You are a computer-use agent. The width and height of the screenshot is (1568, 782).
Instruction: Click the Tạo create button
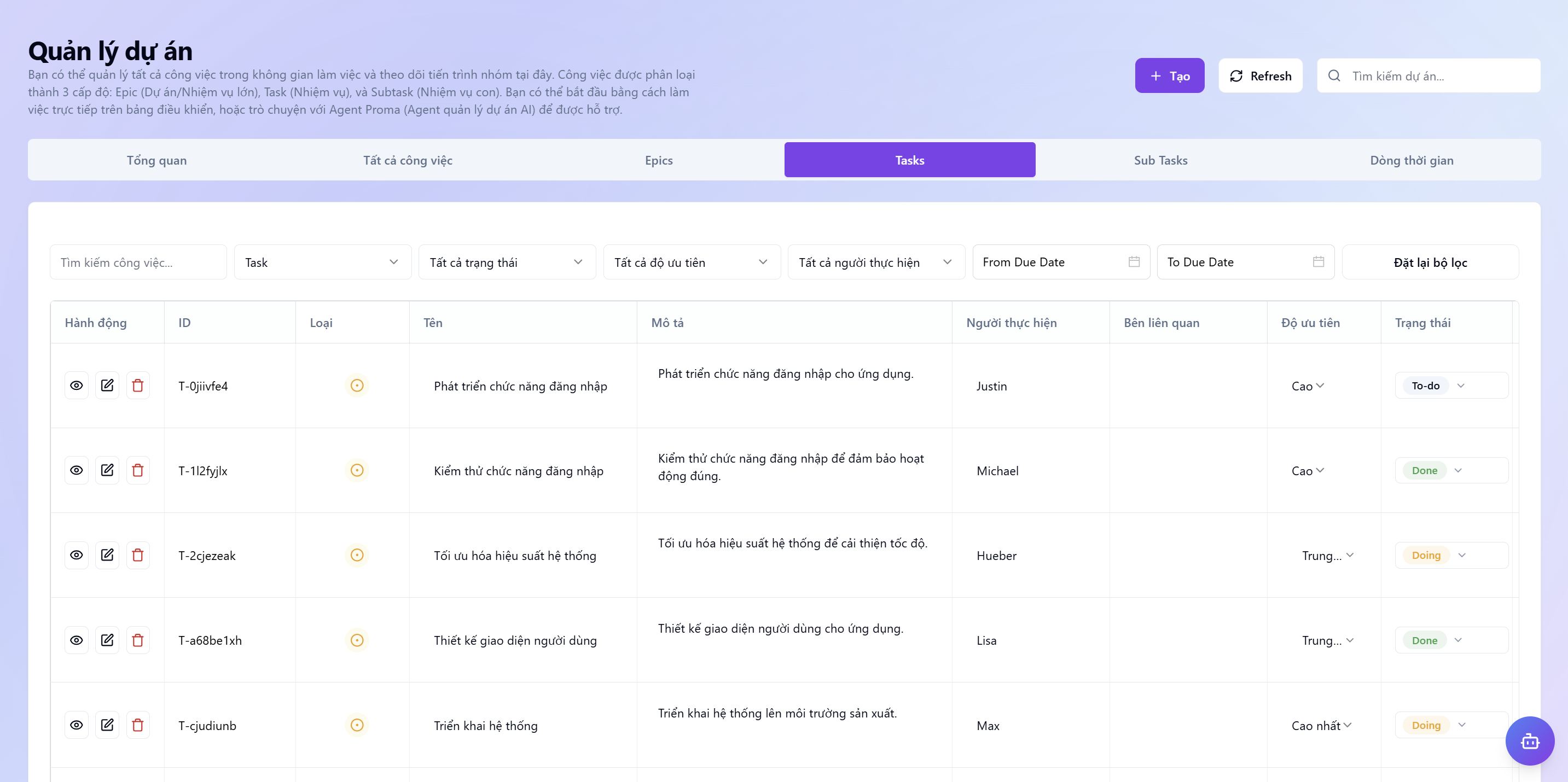point(1169,75)
